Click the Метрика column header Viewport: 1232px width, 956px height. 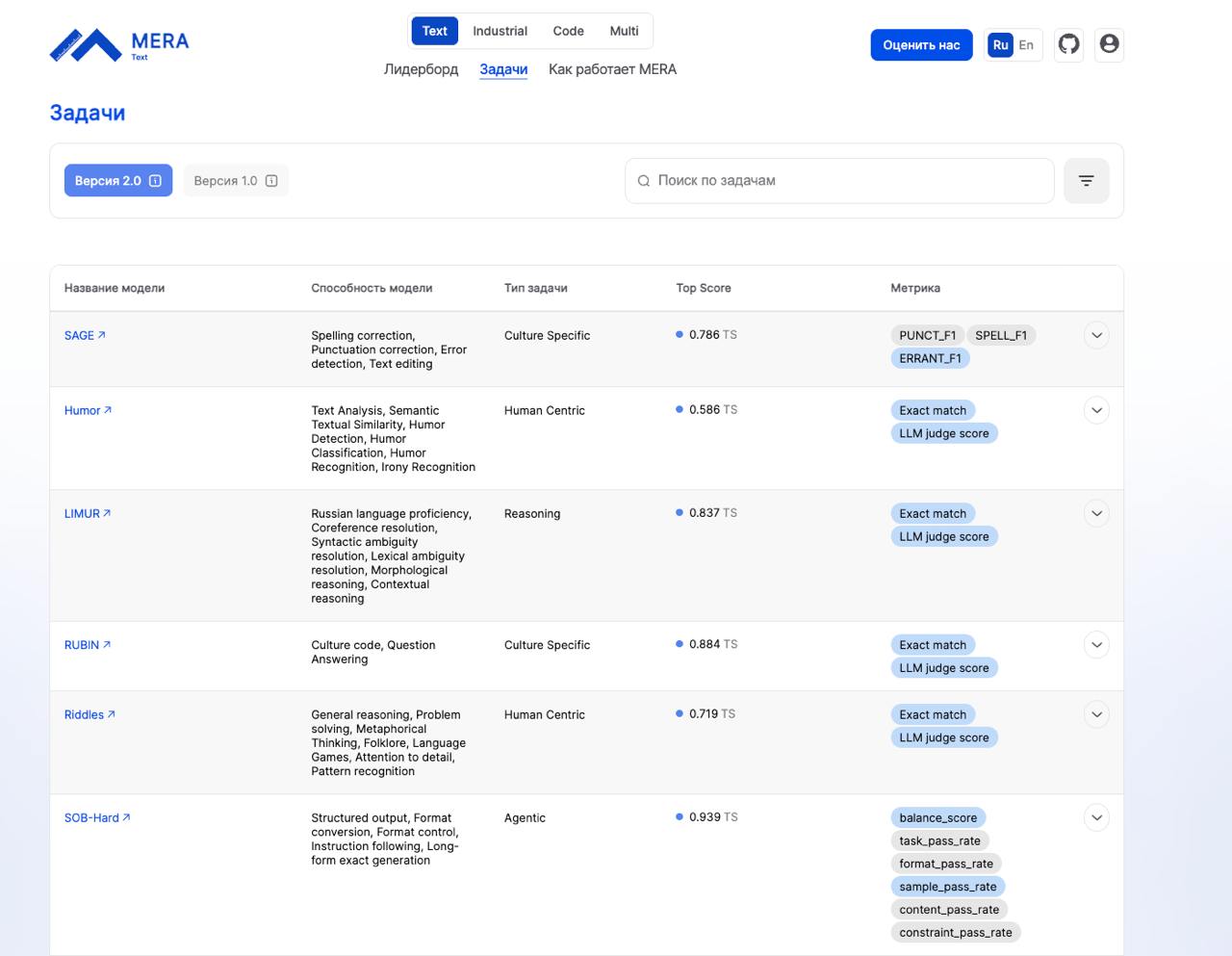coord(915,288)
